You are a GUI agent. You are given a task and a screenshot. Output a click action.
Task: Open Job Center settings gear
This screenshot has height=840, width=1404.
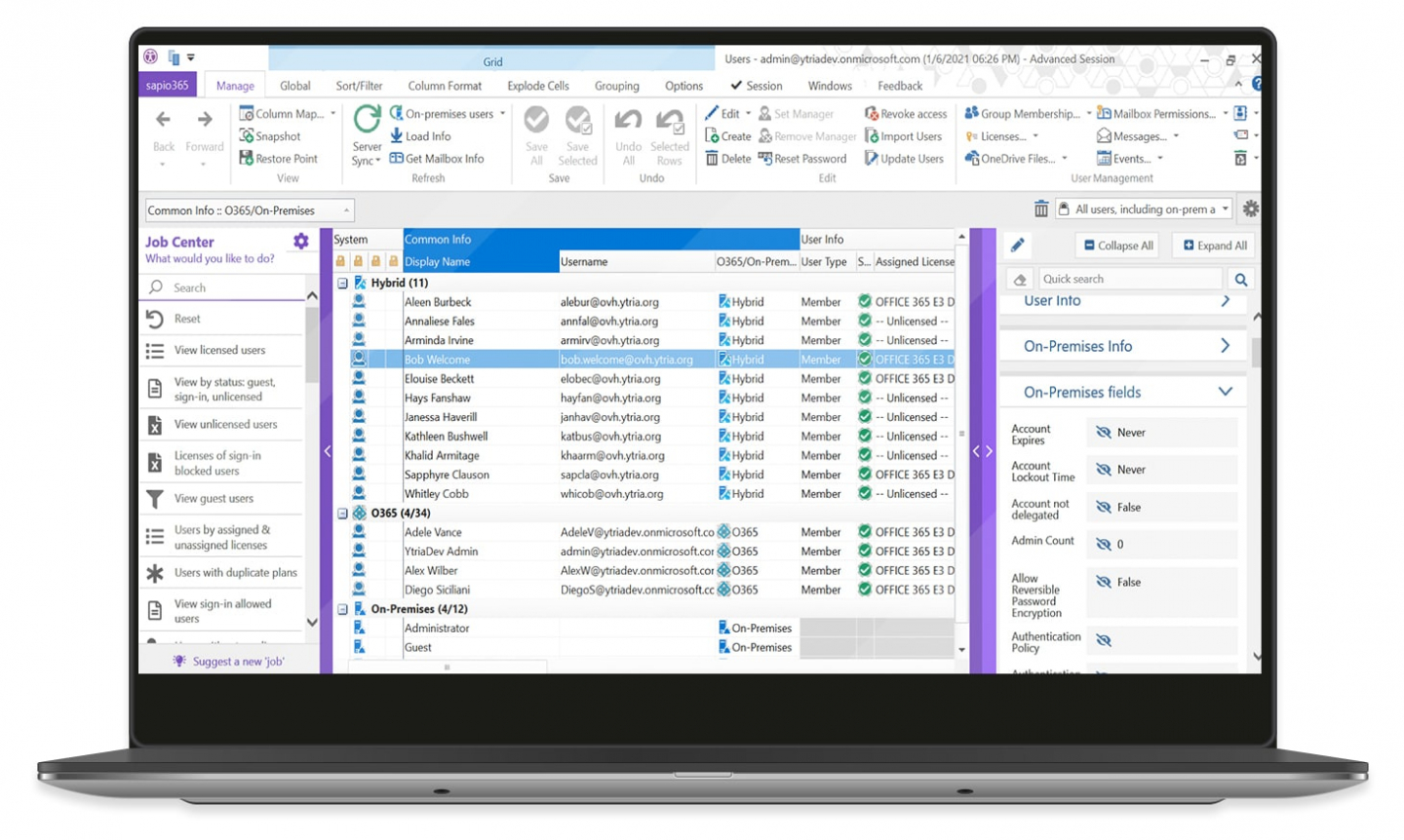pyautogui.click(x=301, y=241)
